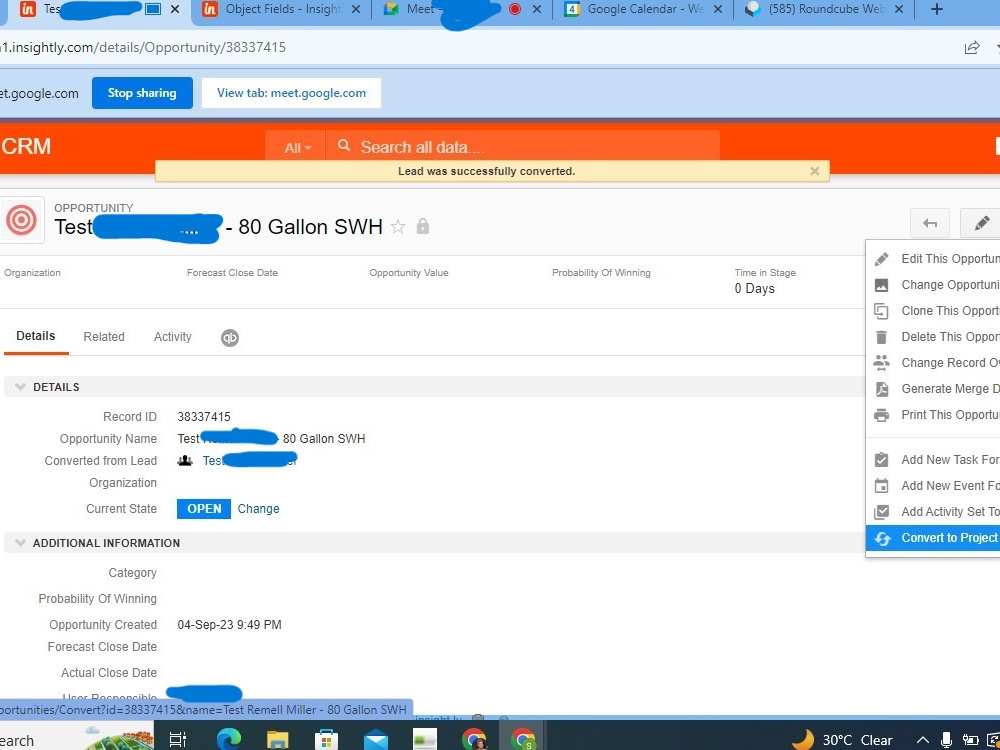Click the pencil edit button in the header

coord(980,223)
